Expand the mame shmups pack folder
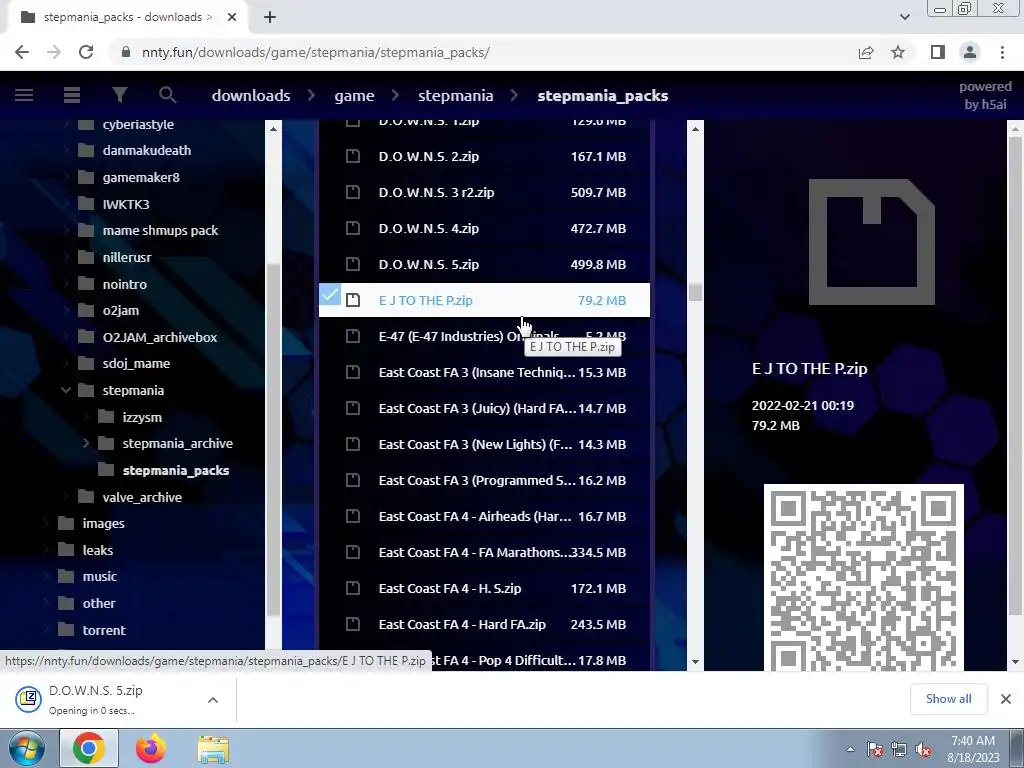1024x768 pixels. [66, 231]
